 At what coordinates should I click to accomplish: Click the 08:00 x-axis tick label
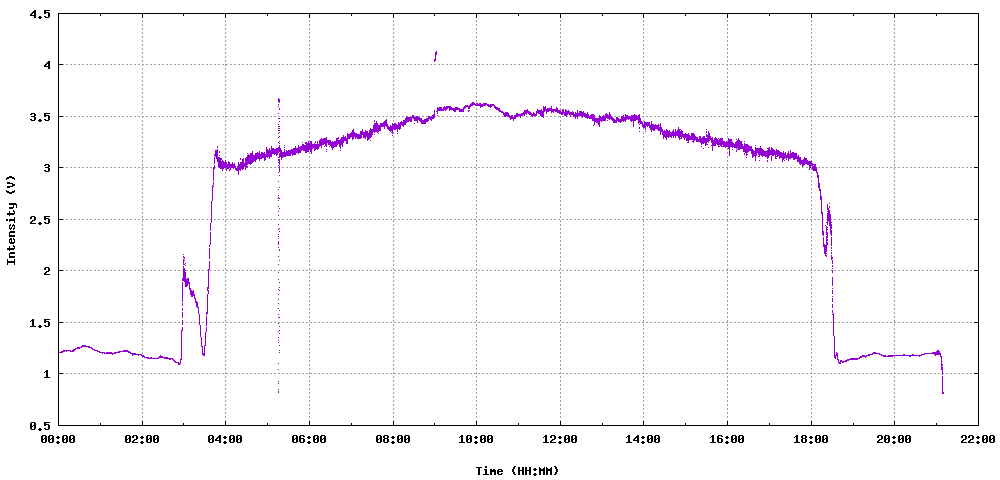[x=393, y=439]
